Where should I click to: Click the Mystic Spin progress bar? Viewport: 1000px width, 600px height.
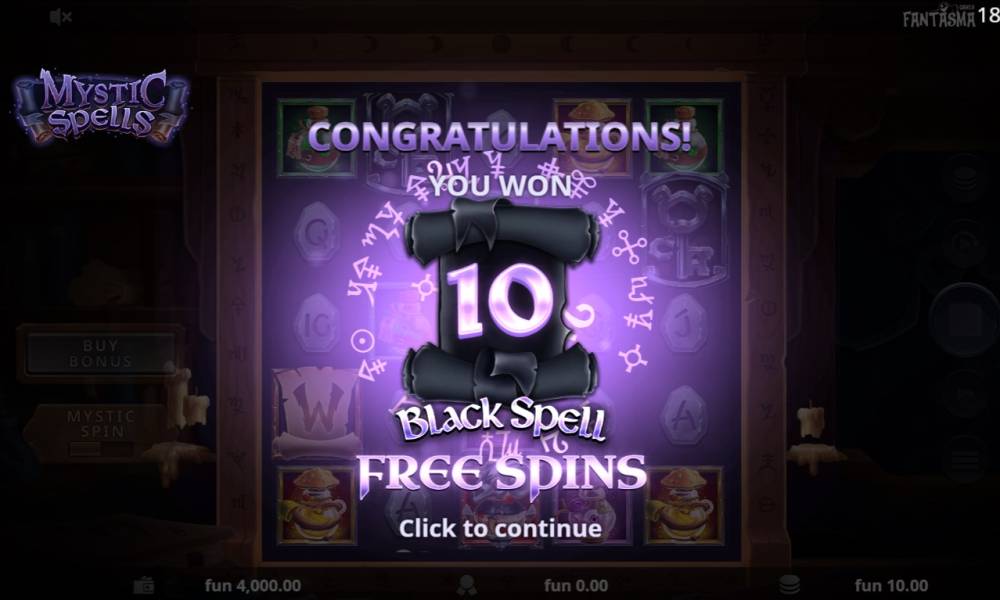[101, 448]
